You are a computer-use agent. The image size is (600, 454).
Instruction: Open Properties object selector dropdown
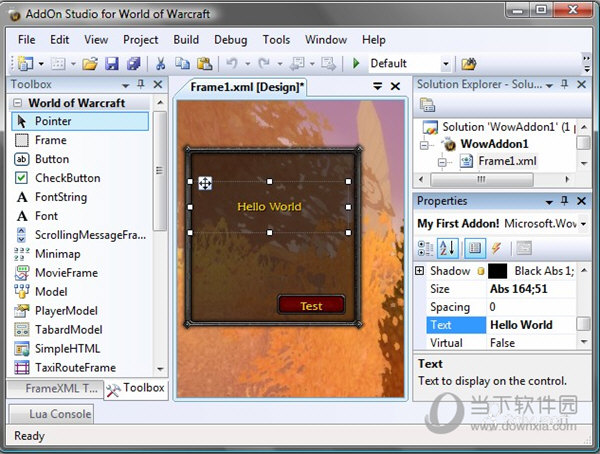[584, 224]
